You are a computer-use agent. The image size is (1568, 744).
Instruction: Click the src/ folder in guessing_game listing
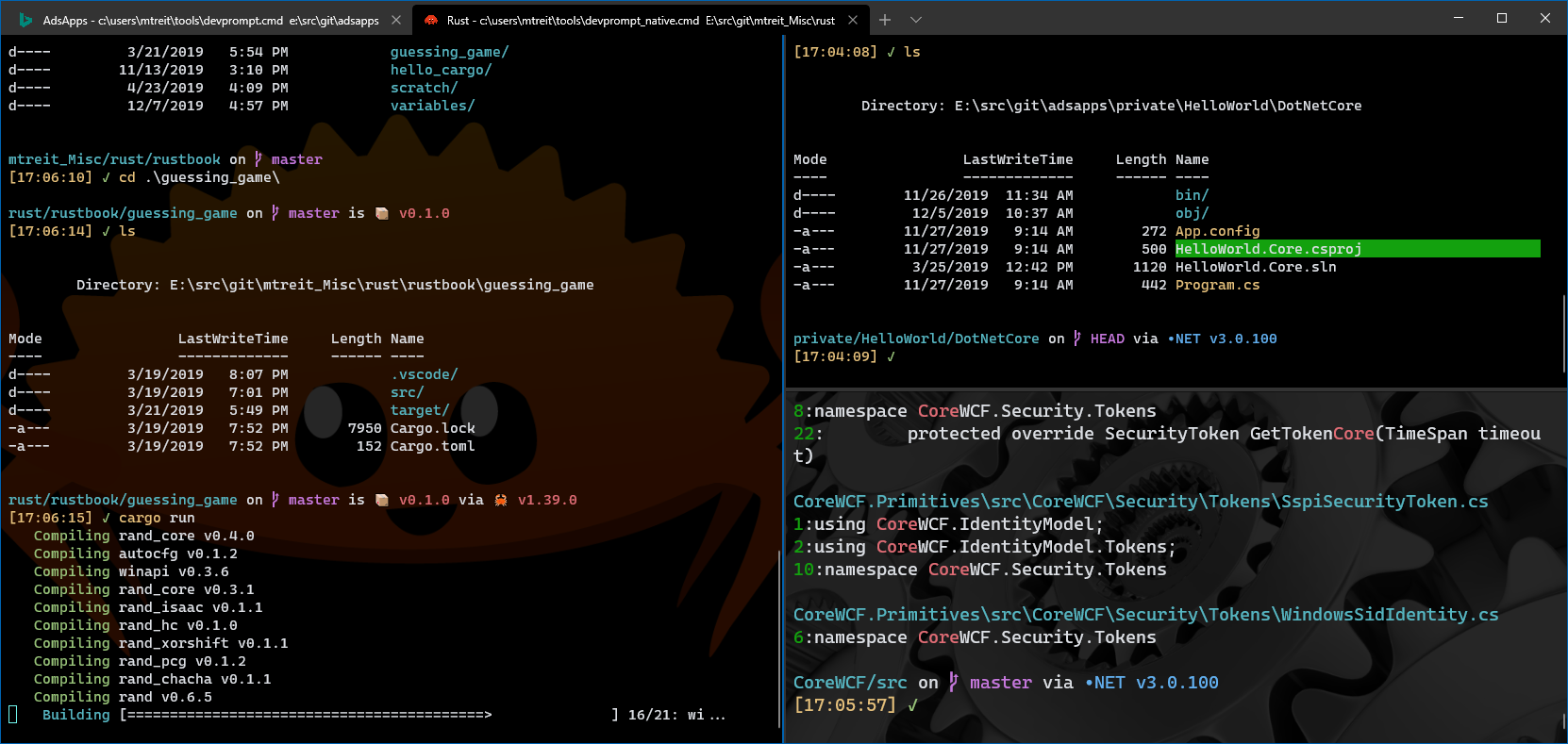[x=408, y=392]
